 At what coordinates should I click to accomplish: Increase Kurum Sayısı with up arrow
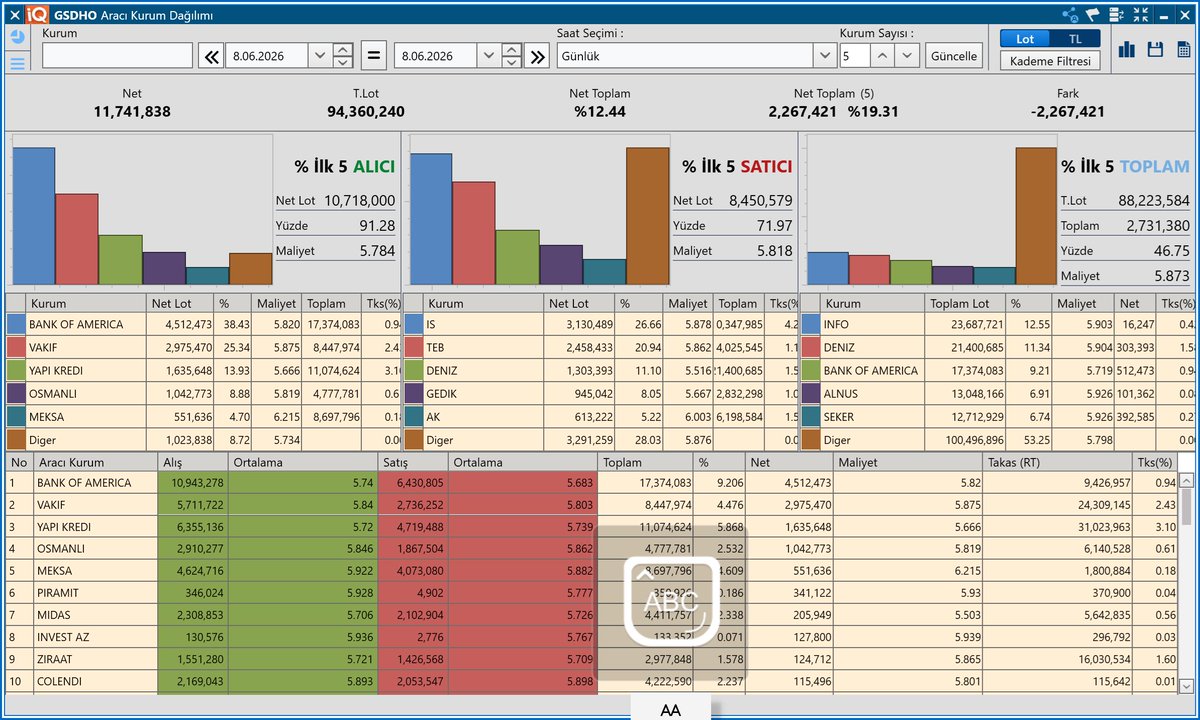pyautogui.click(x=883, y=56)
